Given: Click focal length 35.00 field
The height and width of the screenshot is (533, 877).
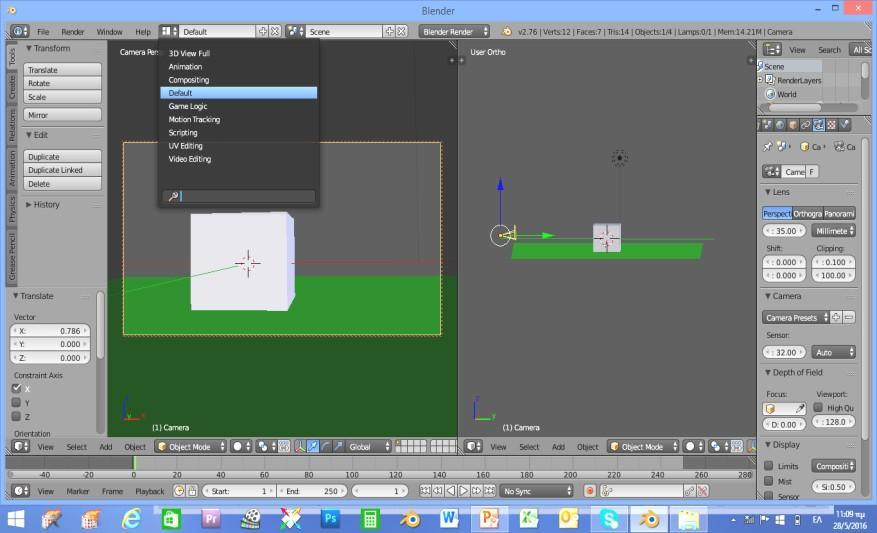Looking at the screenshot, I should 784,231.
